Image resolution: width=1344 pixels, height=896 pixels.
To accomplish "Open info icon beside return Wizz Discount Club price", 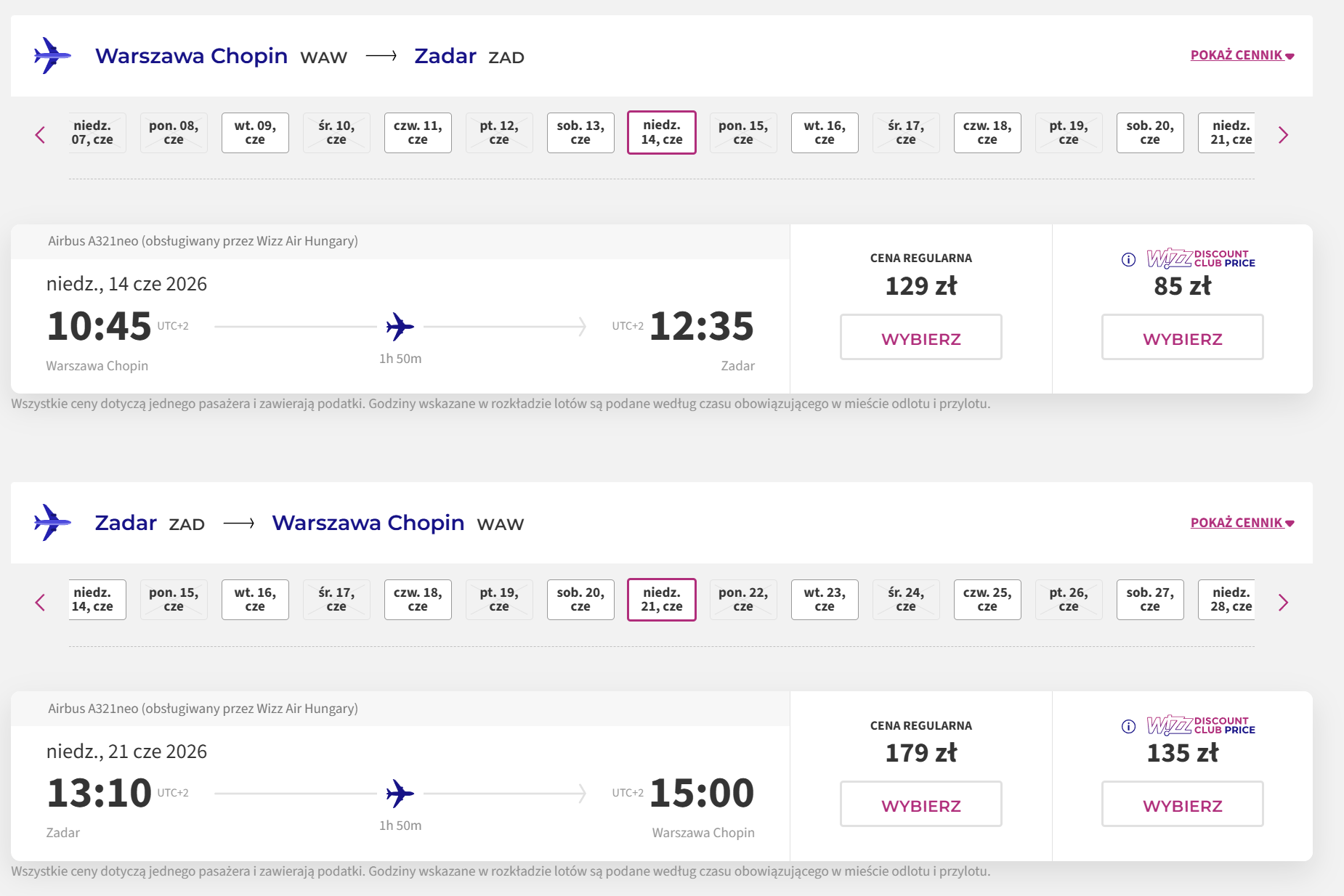I will (1128, 726).
